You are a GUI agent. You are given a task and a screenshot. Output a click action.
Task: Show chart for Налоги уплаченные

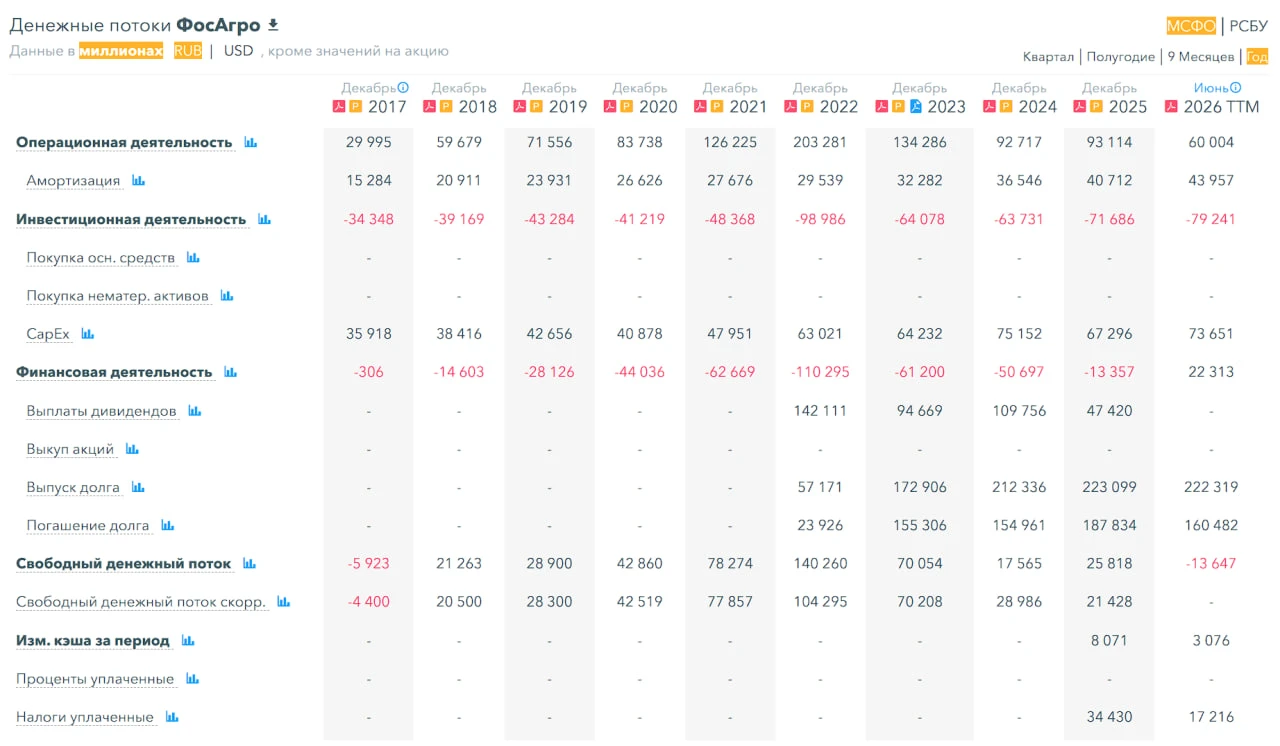[172, 717]
